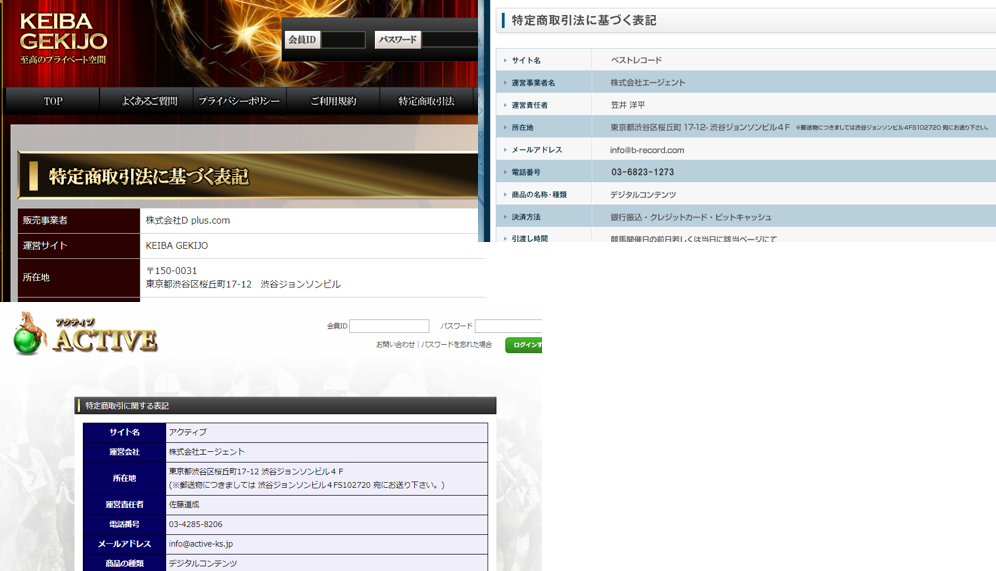Select the 東京都渋谷区桜丘町17-12 address on KEIBA GEKIJO

(x=243, y=284)
